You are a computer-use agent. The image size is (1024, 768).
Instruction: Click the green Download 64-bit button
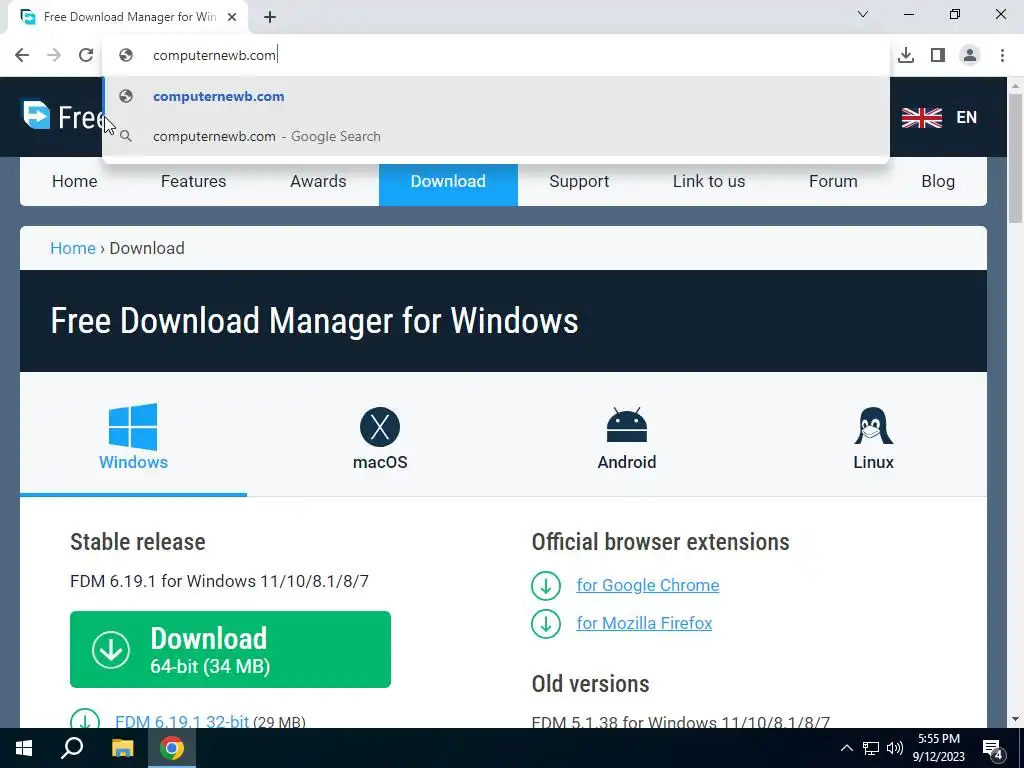coord(231,649)
